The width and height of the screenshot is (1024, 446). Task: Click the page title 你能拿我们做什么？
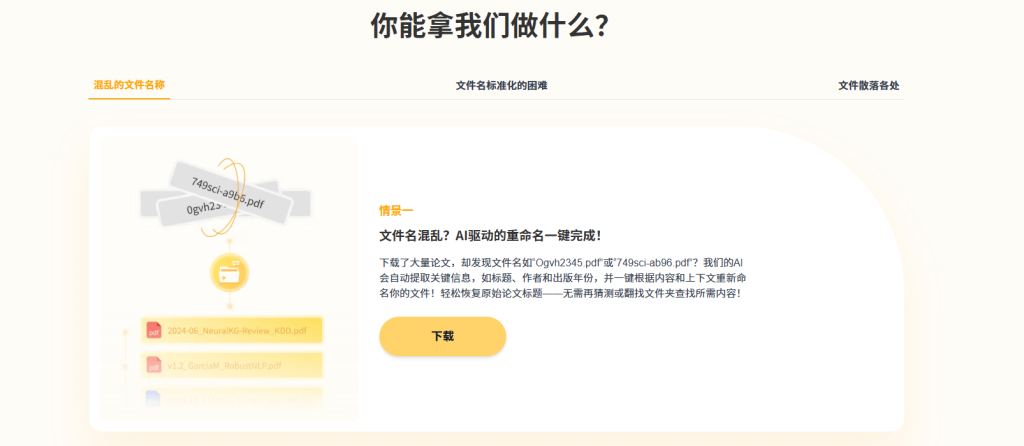point(490,26)
